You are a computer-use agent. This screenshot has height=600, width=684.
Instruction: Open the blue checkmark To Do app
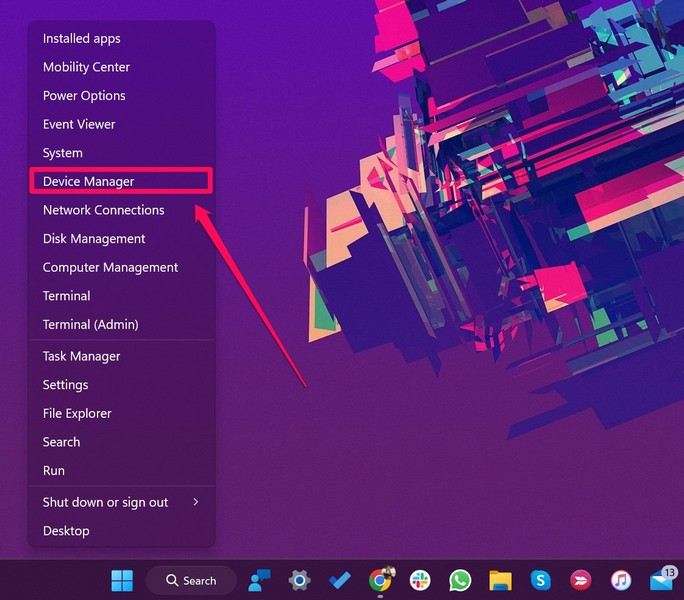point(339,580)
